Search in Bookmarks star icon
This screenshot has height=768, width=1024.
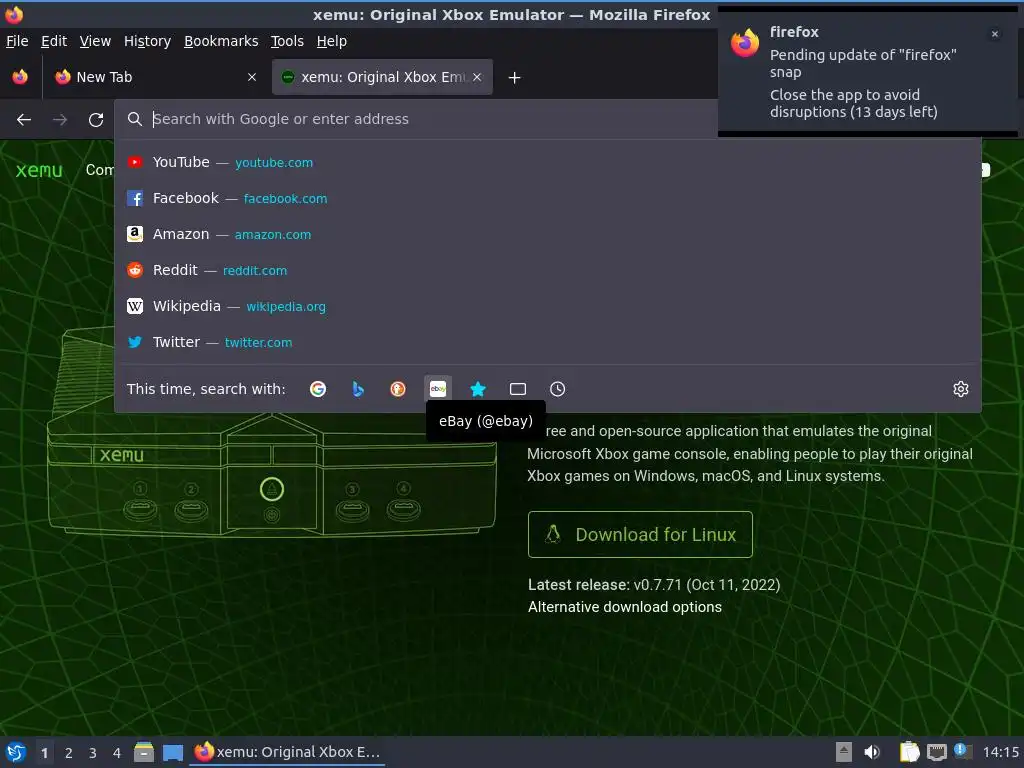[x=478, y=389]
